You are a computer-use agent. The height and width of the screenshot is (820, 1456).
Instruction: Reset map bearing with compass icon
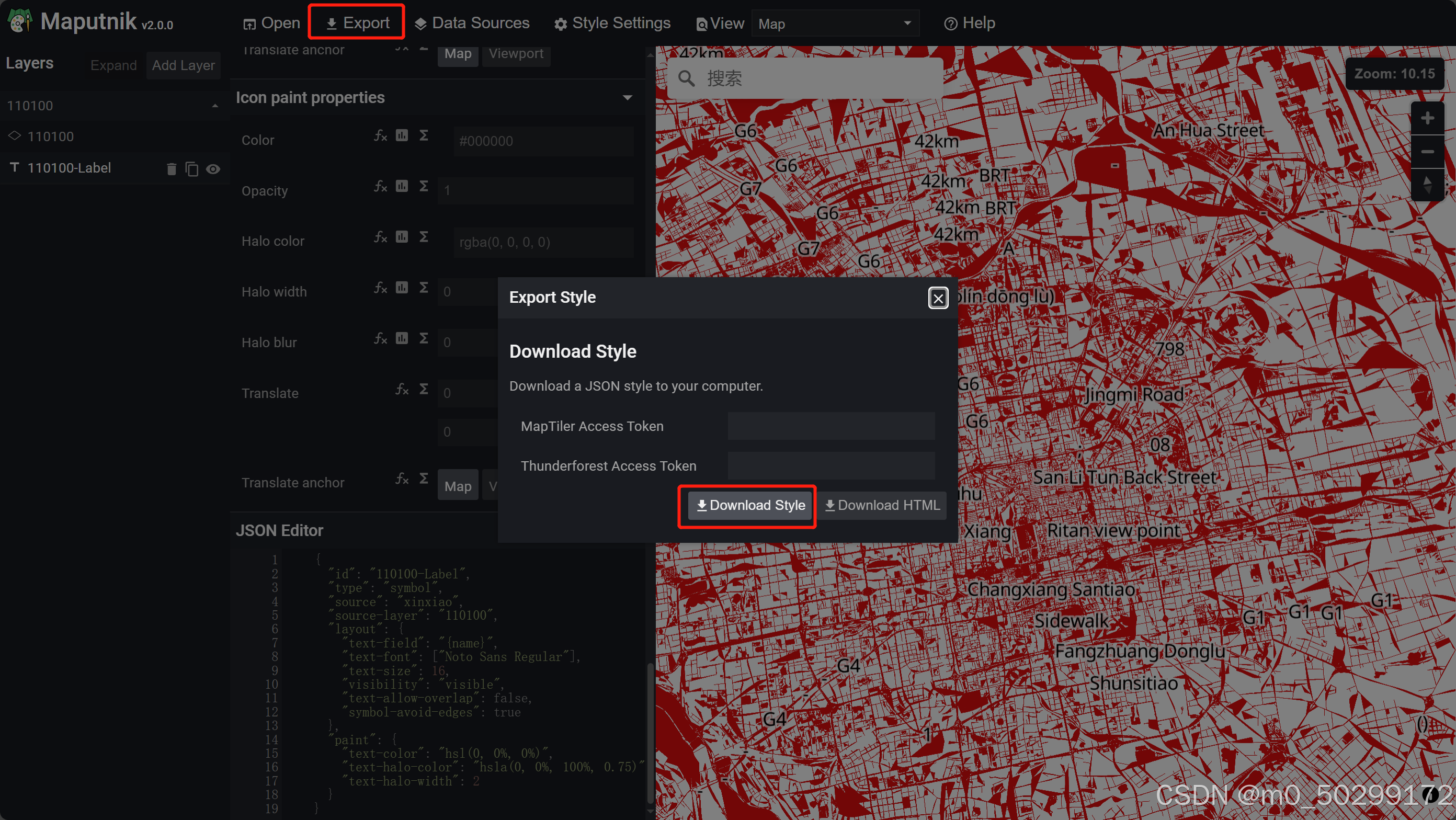click(x=1427, y=184)
